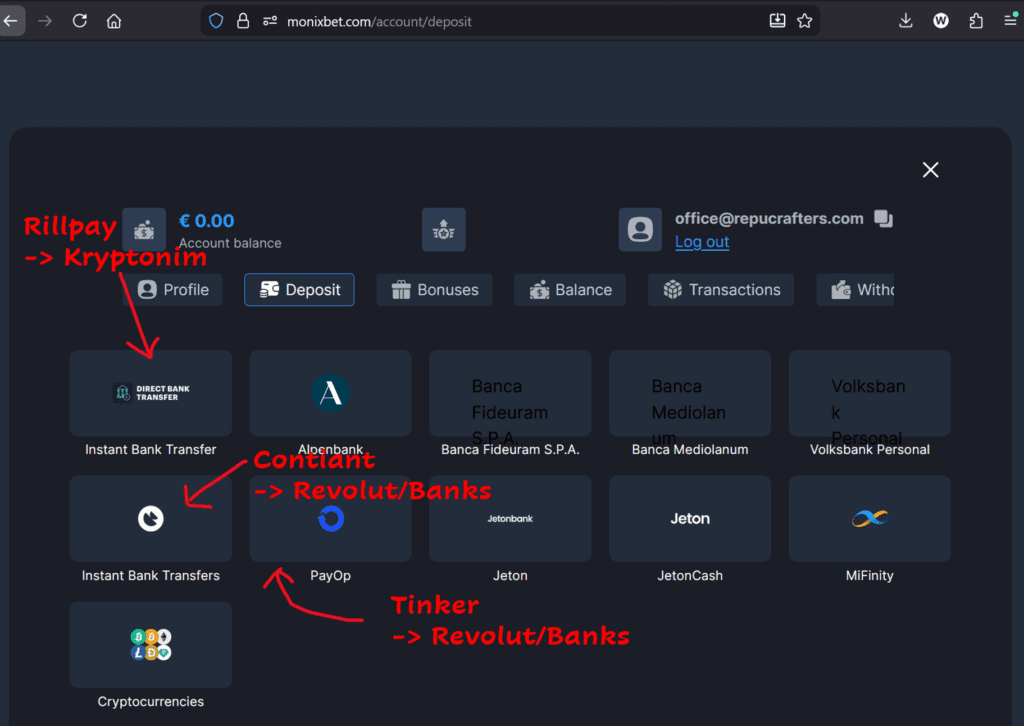The height and width of the screenshot is (726, 1024).
Task: Open Instant Bank Transfer with direct bank logo
Action: pos(150,393)
